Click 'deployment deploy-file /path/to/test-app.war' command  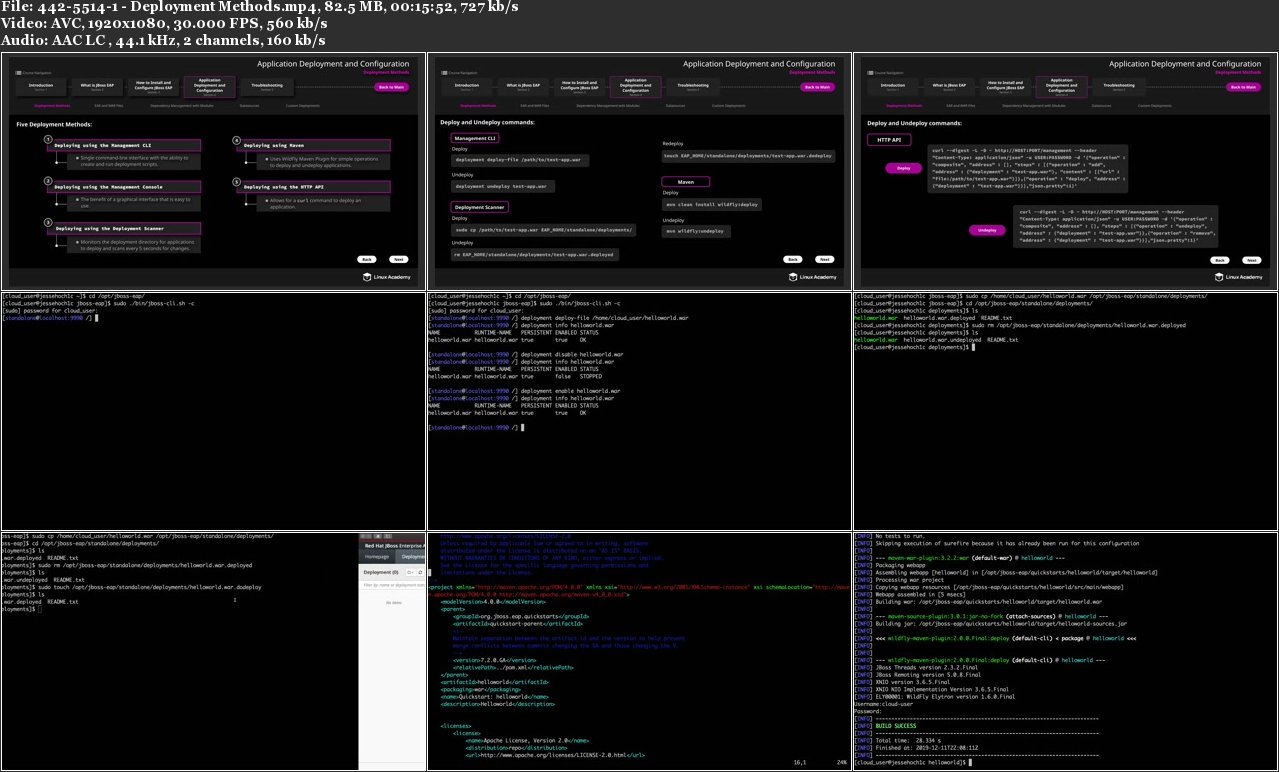point(520,160)
